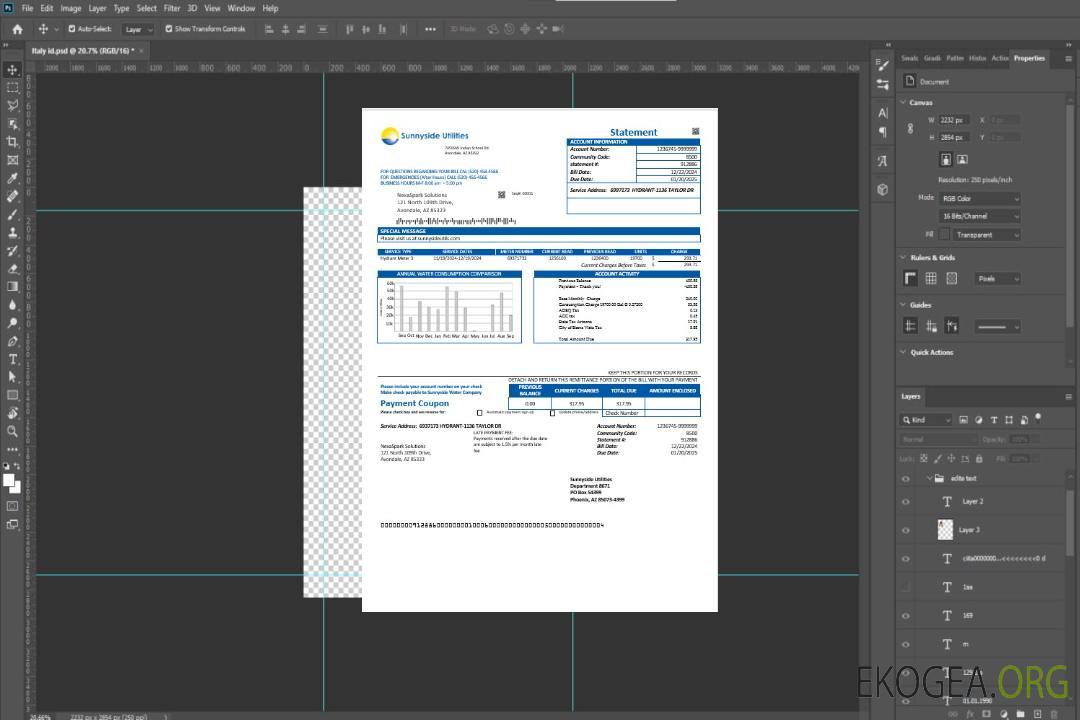The image size is (1080, 720).
Task: Open the Glyphs panel icon
Action: tap(883, 161)
